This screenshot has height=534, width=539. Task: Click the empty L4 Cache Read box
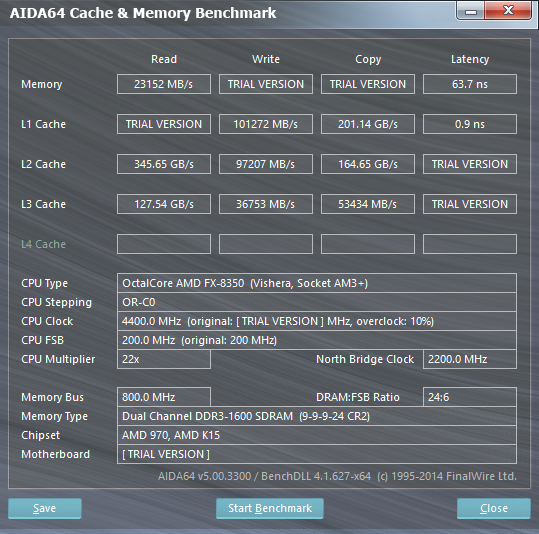164,244
